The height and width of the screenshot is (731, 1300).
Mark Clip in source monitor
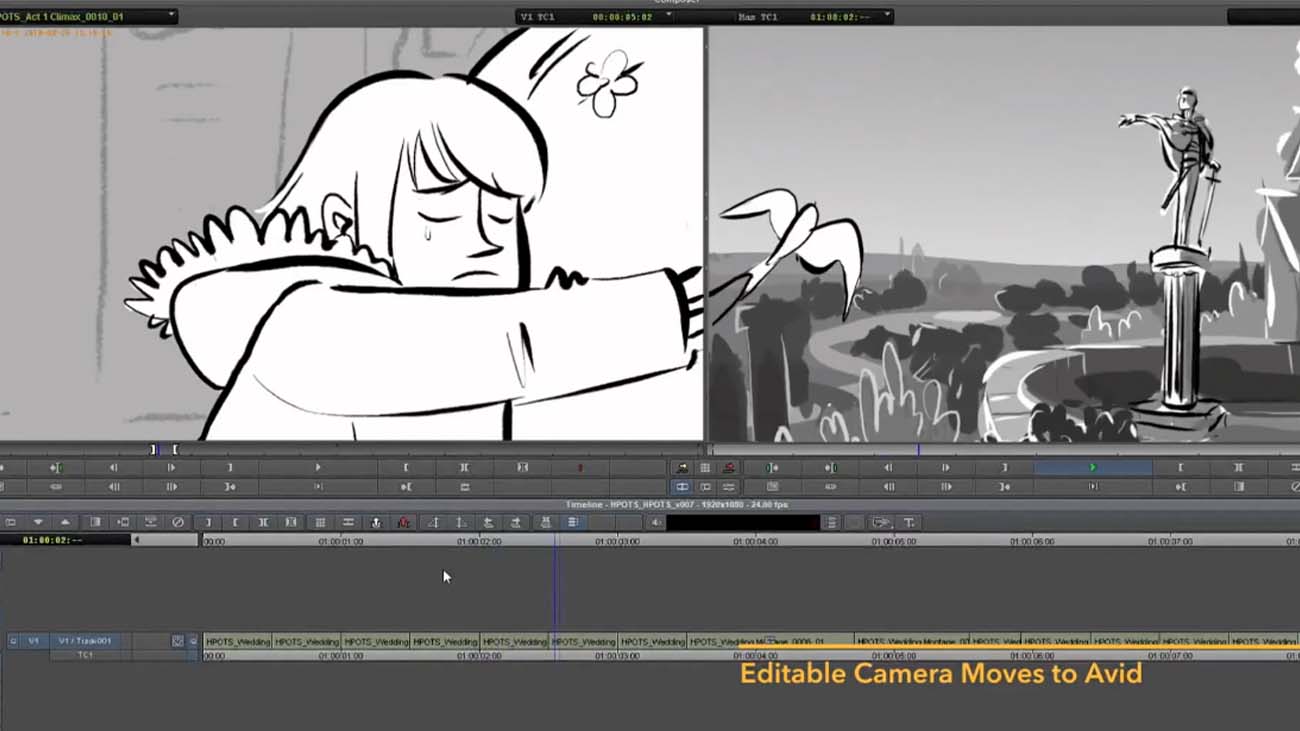[464, 467]
